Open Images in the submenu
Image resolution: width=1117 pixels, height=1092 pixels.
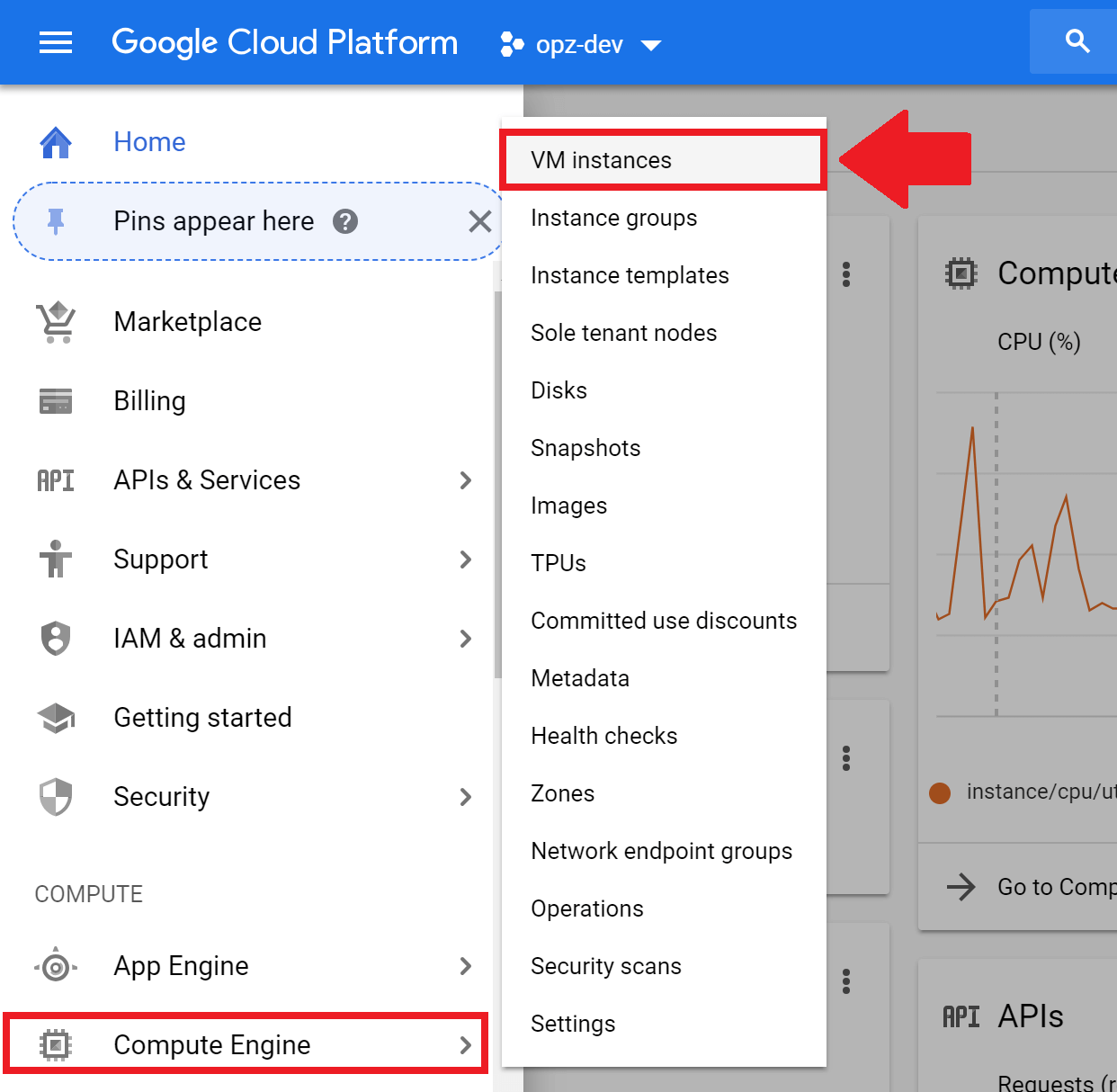664,506
